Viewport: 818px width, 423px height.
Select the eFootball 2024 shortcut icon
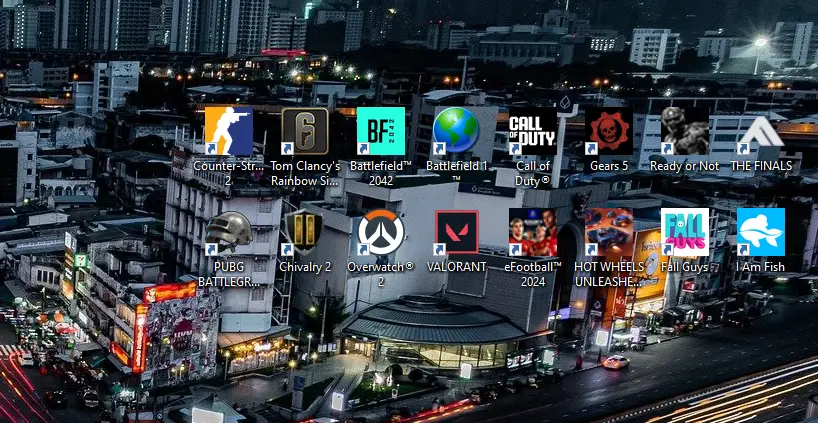click(533, 232)
